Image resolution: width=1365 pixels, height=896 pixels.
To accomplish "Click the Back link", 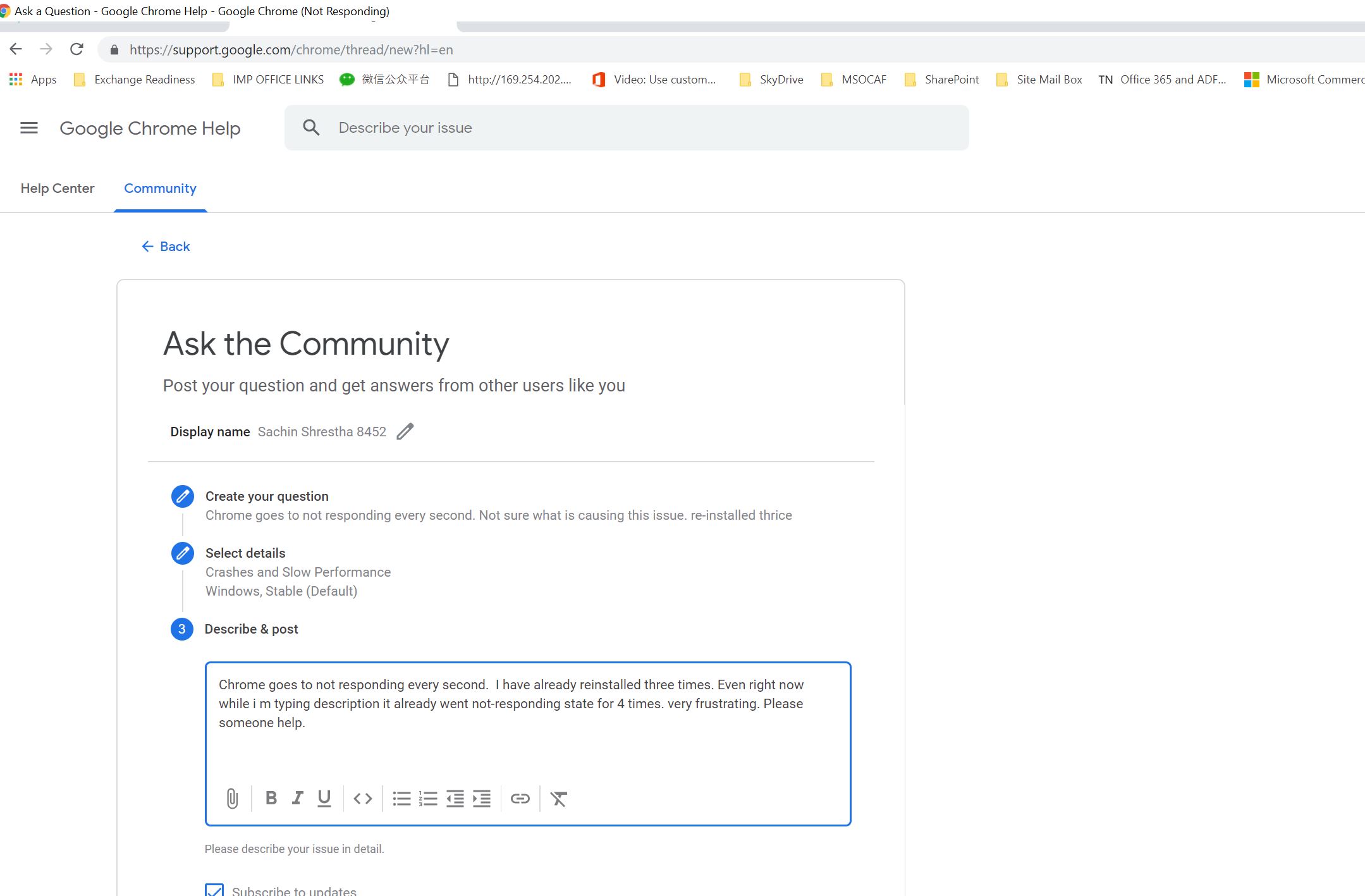I will point(166,247).
